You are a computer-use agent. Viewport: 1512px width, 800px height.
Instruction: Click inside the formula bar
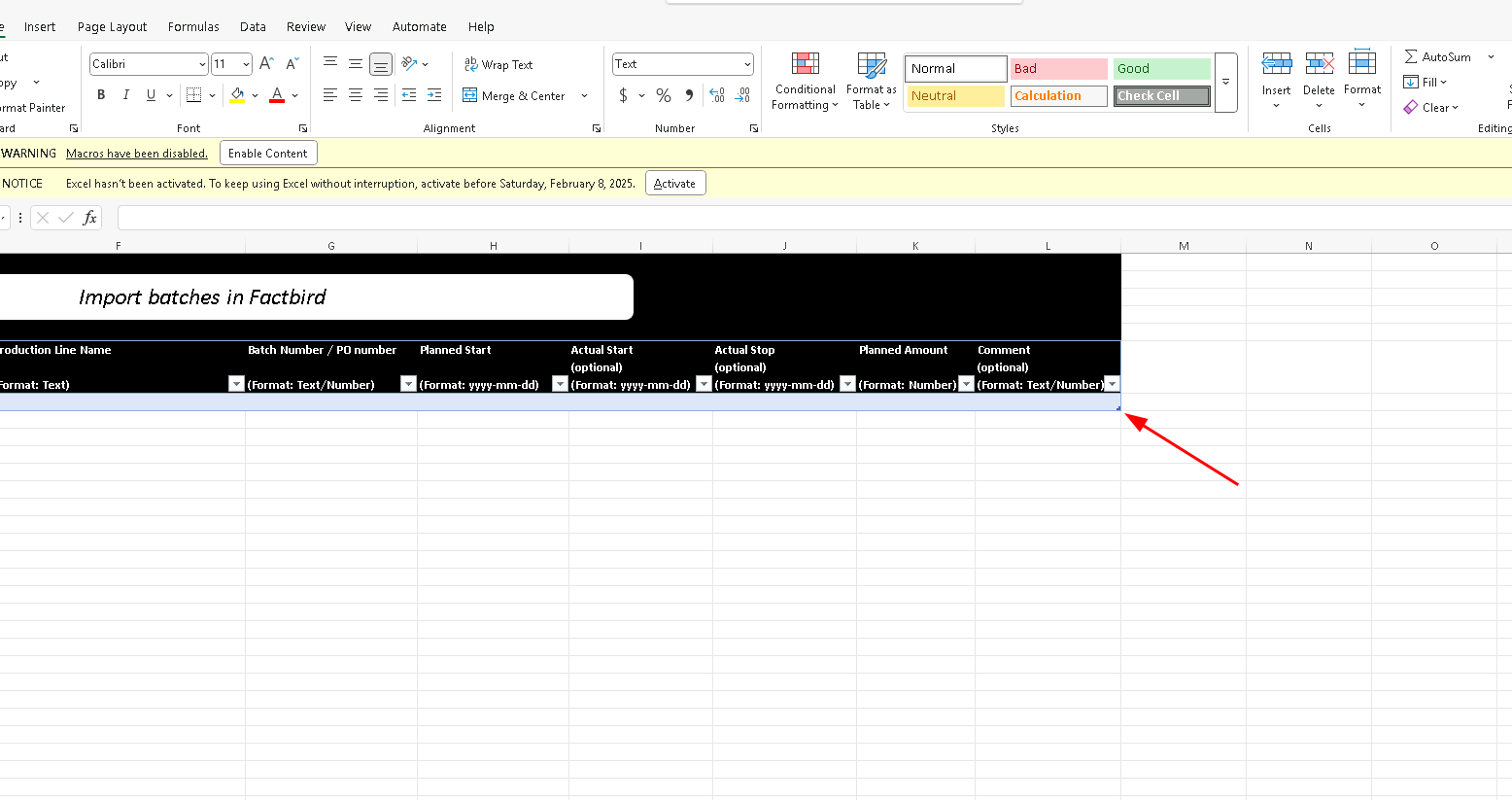click(814, 218)
